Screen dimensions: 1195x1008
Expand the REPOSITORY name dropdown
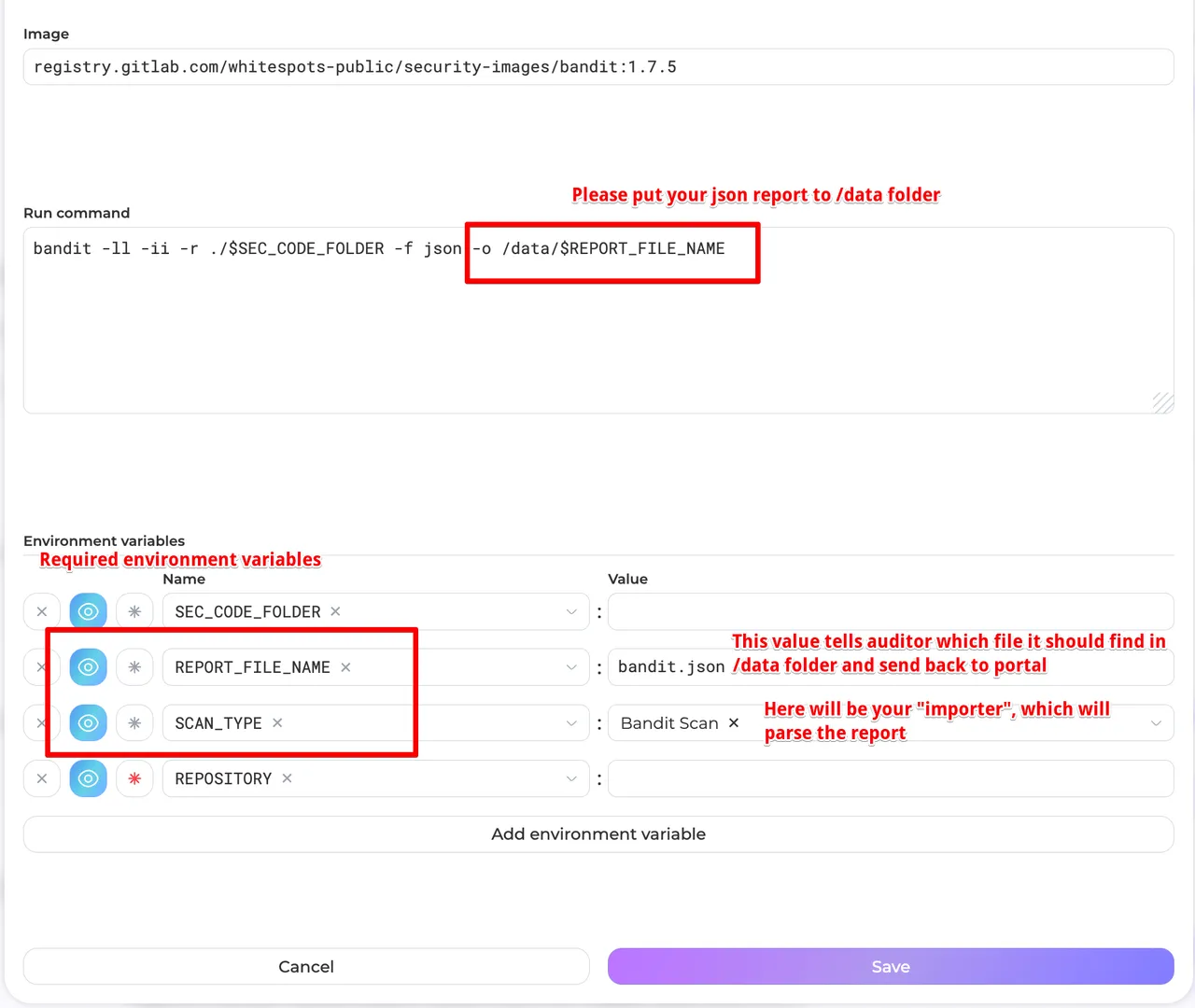coord(571,778)
